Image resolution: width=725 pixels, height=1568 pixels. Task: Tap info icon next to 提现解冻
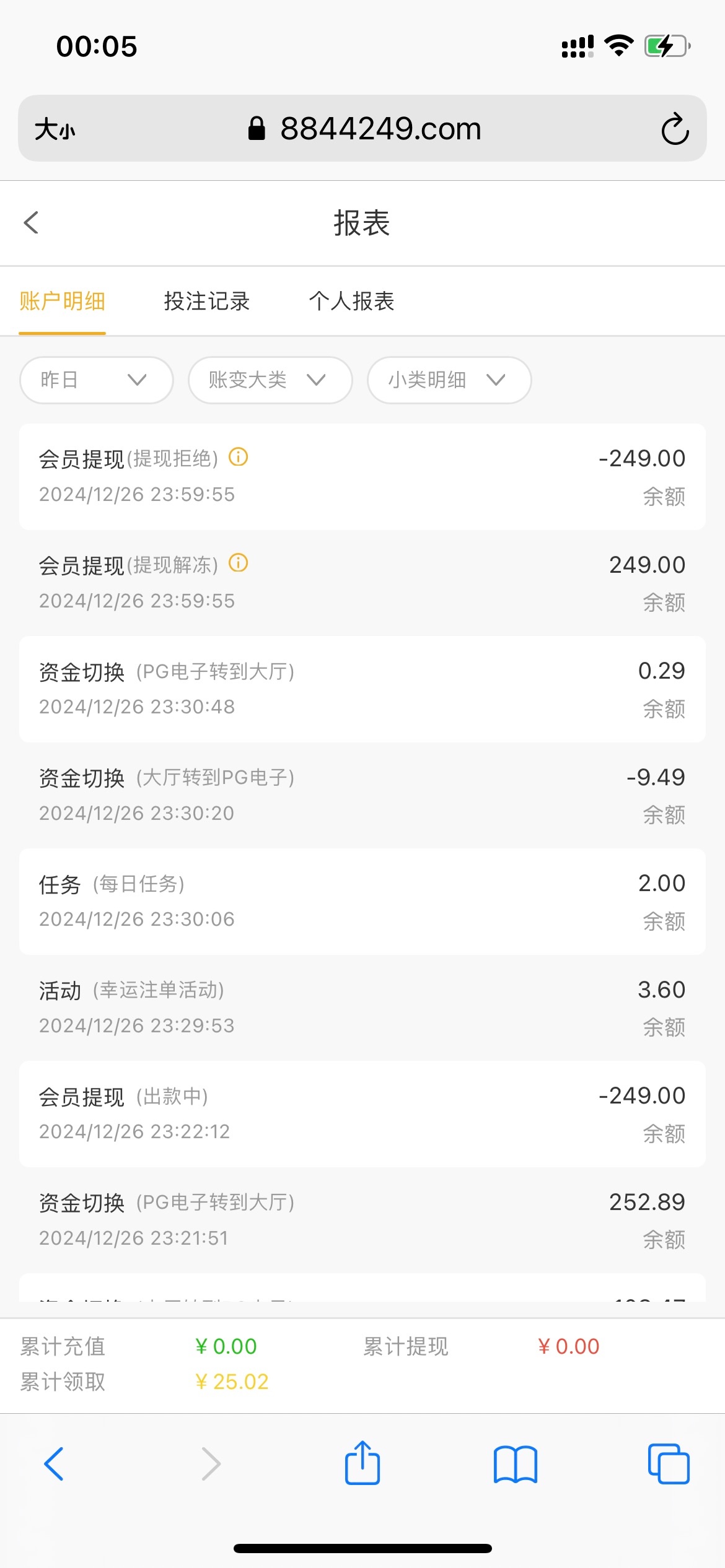tap(239, 564)
